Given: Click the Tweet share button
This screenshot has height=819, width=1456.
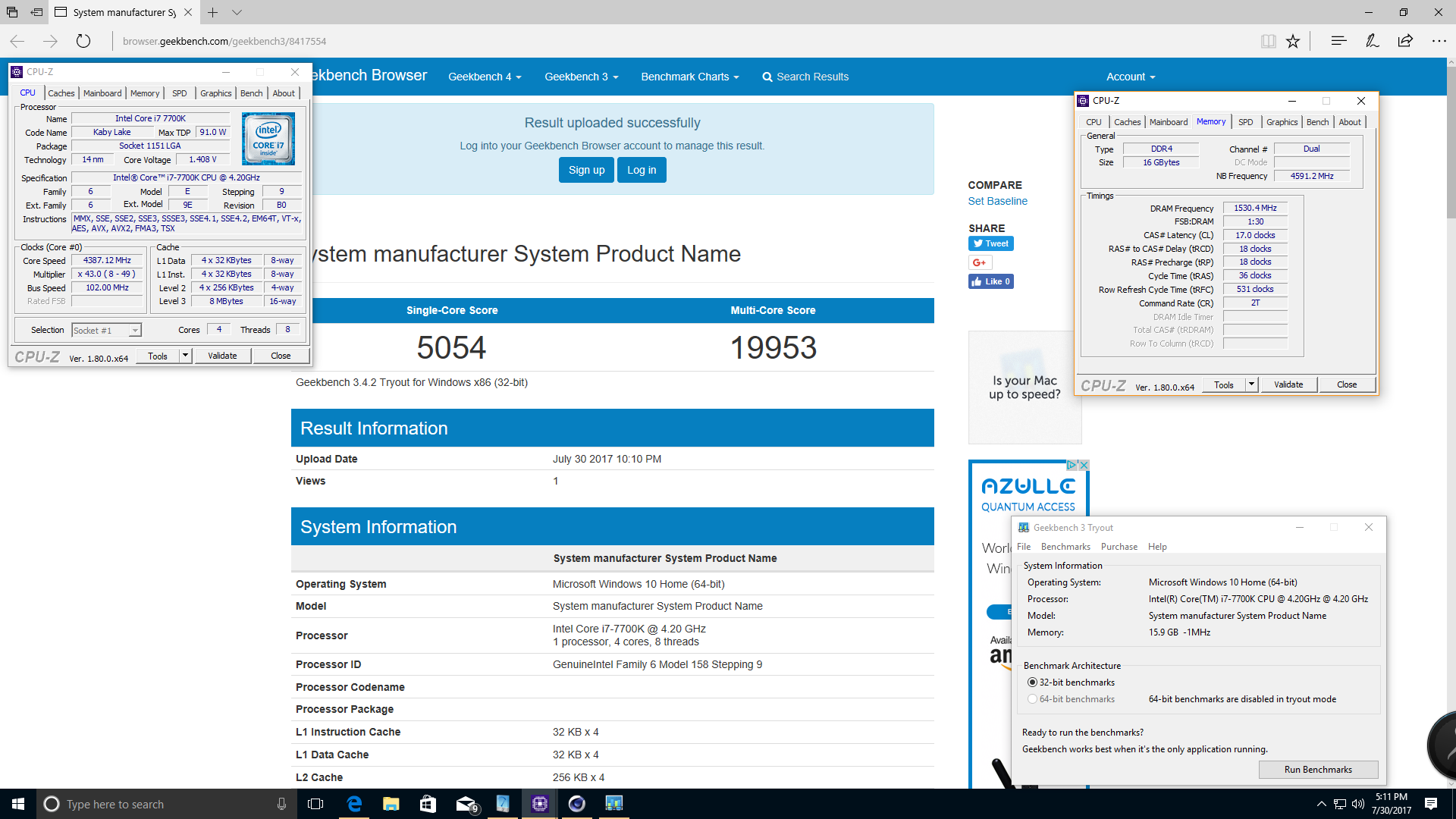Looking at the screenshot, I should tap(991, 243).
